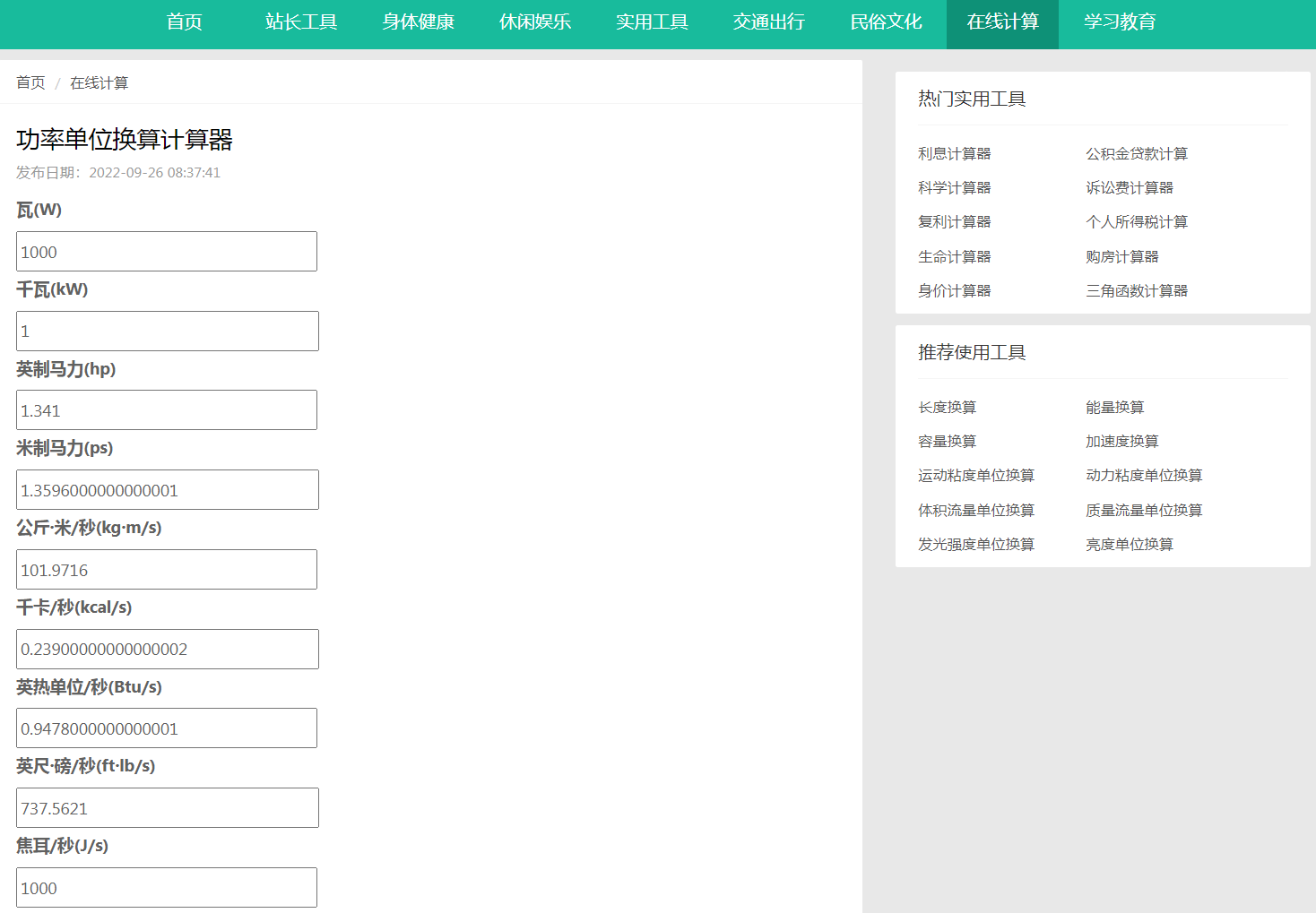Open 公积金贷款计算 from popular tools
The width and height of the screenshot is (1316, 913).
[1136, 154]
